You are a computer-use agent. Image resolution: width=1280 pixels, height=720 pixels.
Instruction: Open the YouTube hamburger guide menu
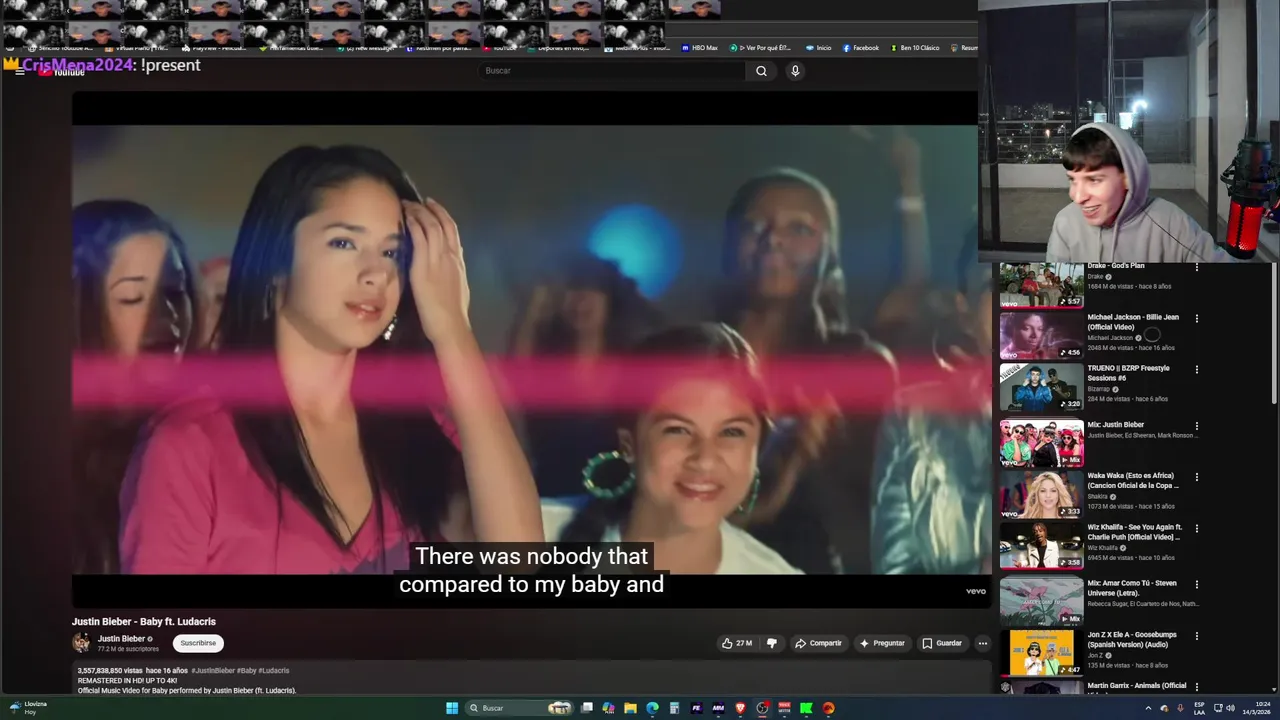pyautogui.click(x=19, y=72)
